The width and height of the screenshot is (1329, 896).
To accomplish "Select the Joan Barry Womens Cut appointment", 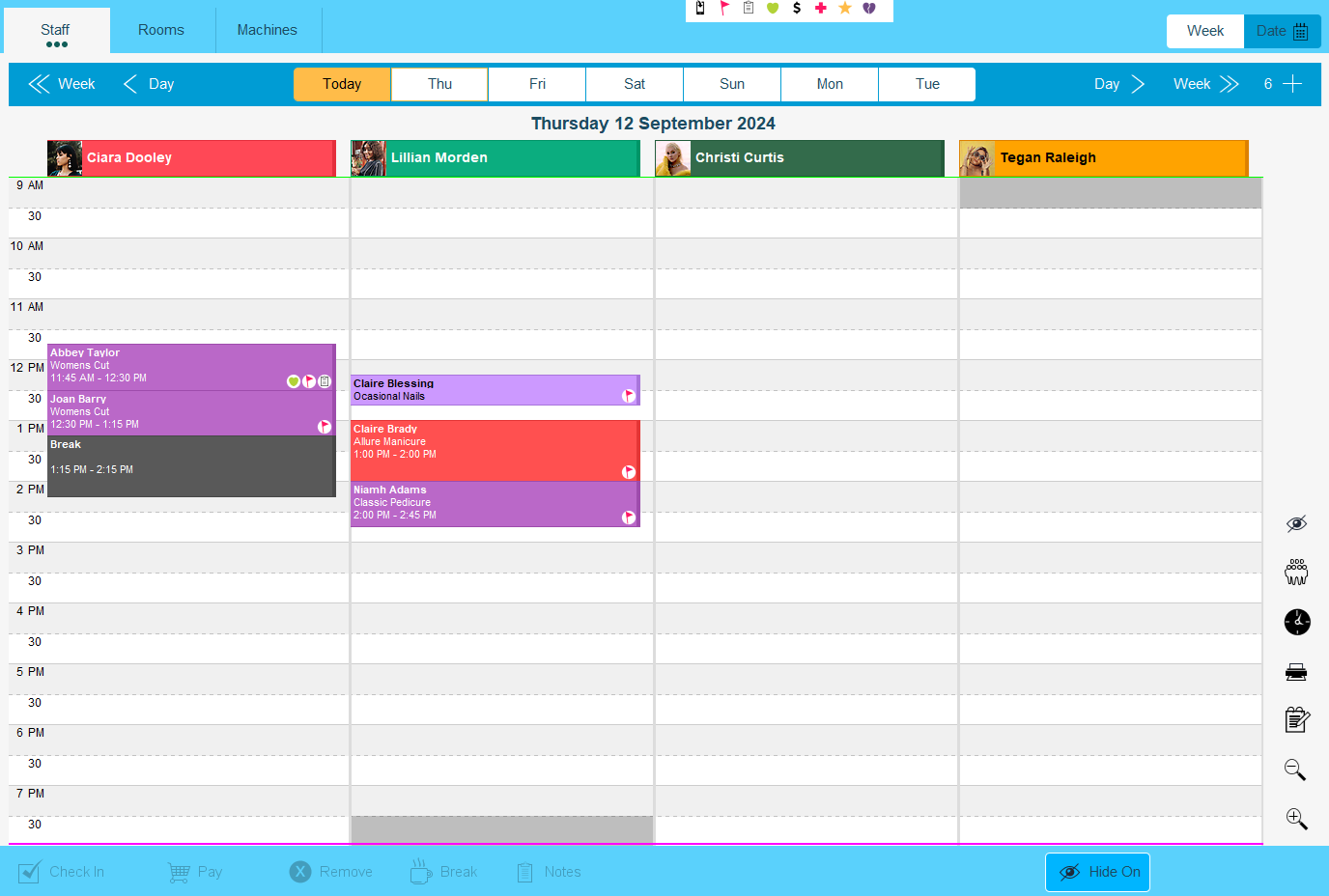I will (191, 413).
